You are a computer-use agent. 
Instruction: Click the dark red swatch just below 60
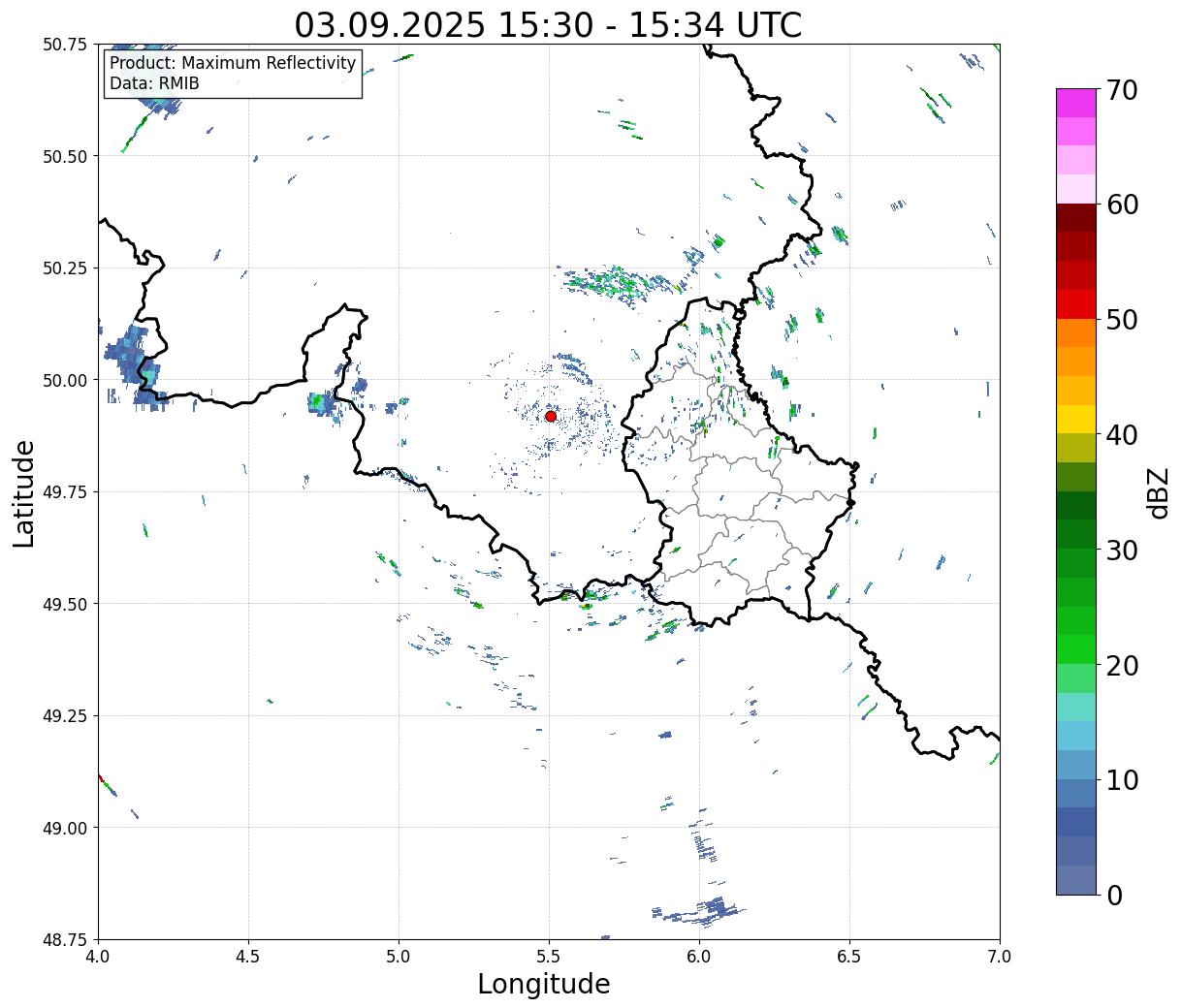[x=1076, y=218]
